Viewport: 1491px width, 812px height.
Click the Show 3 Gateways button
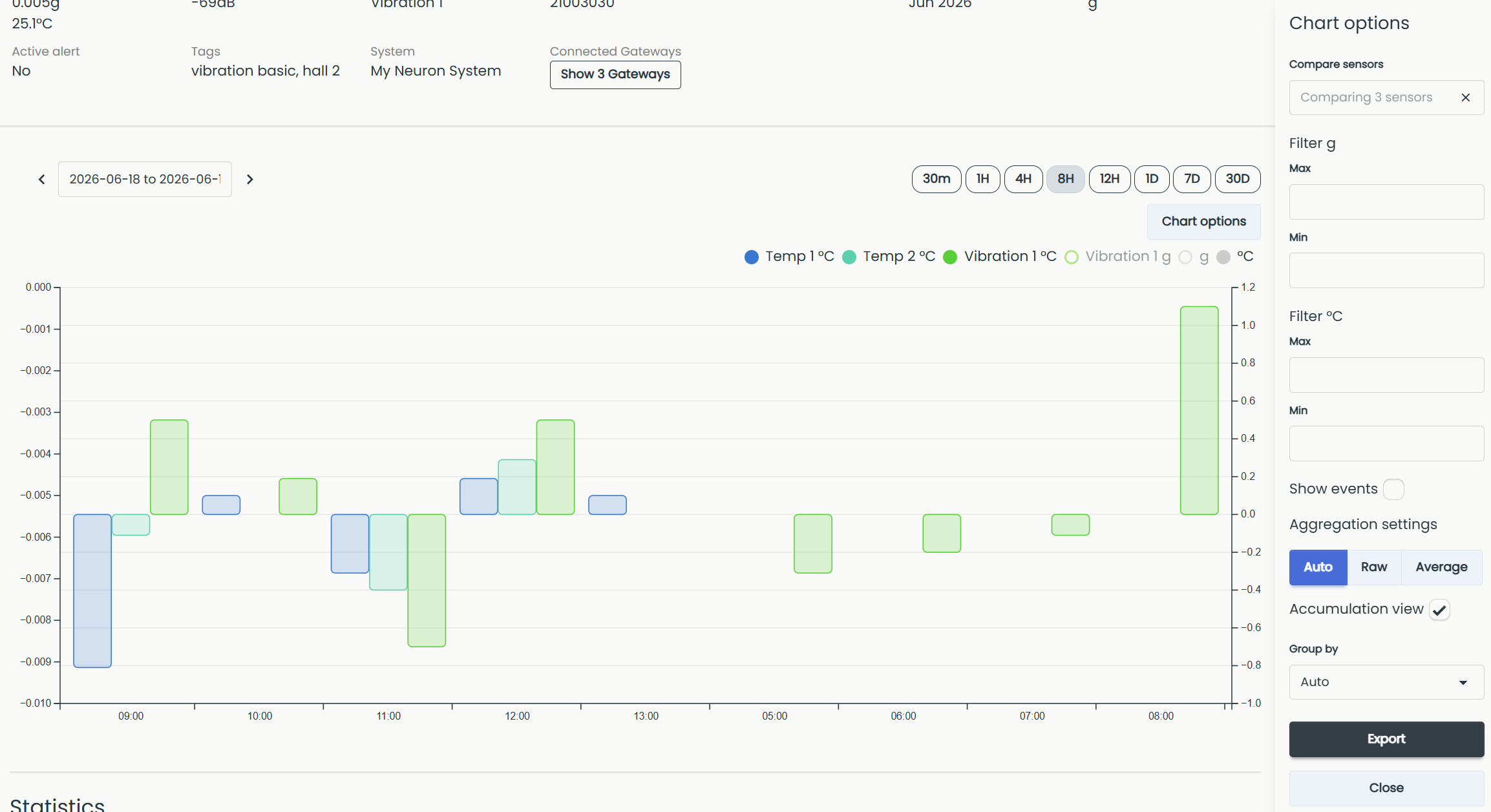[615, 75]
